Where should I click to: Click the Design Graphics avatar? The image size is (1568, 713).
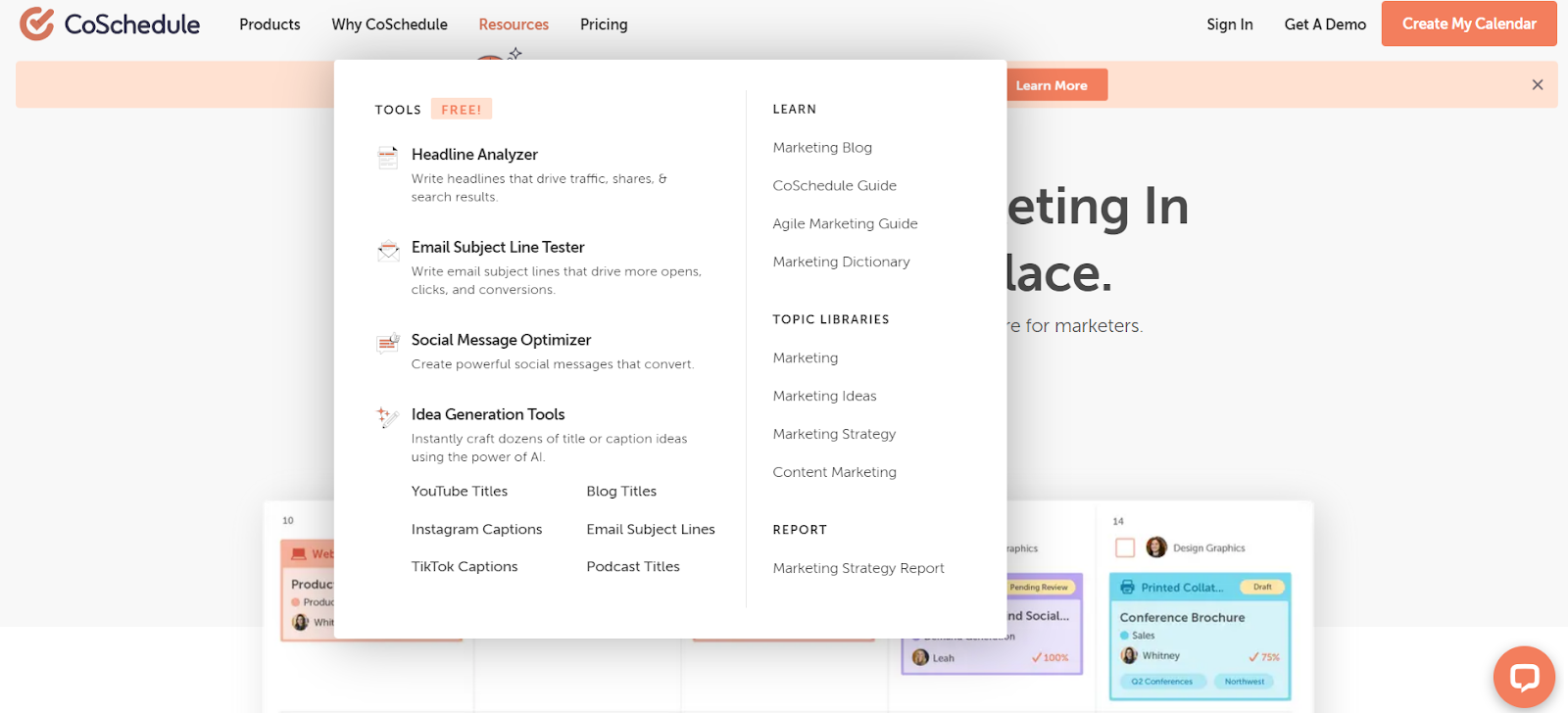pyautogui.click(x=1156, y=547)
